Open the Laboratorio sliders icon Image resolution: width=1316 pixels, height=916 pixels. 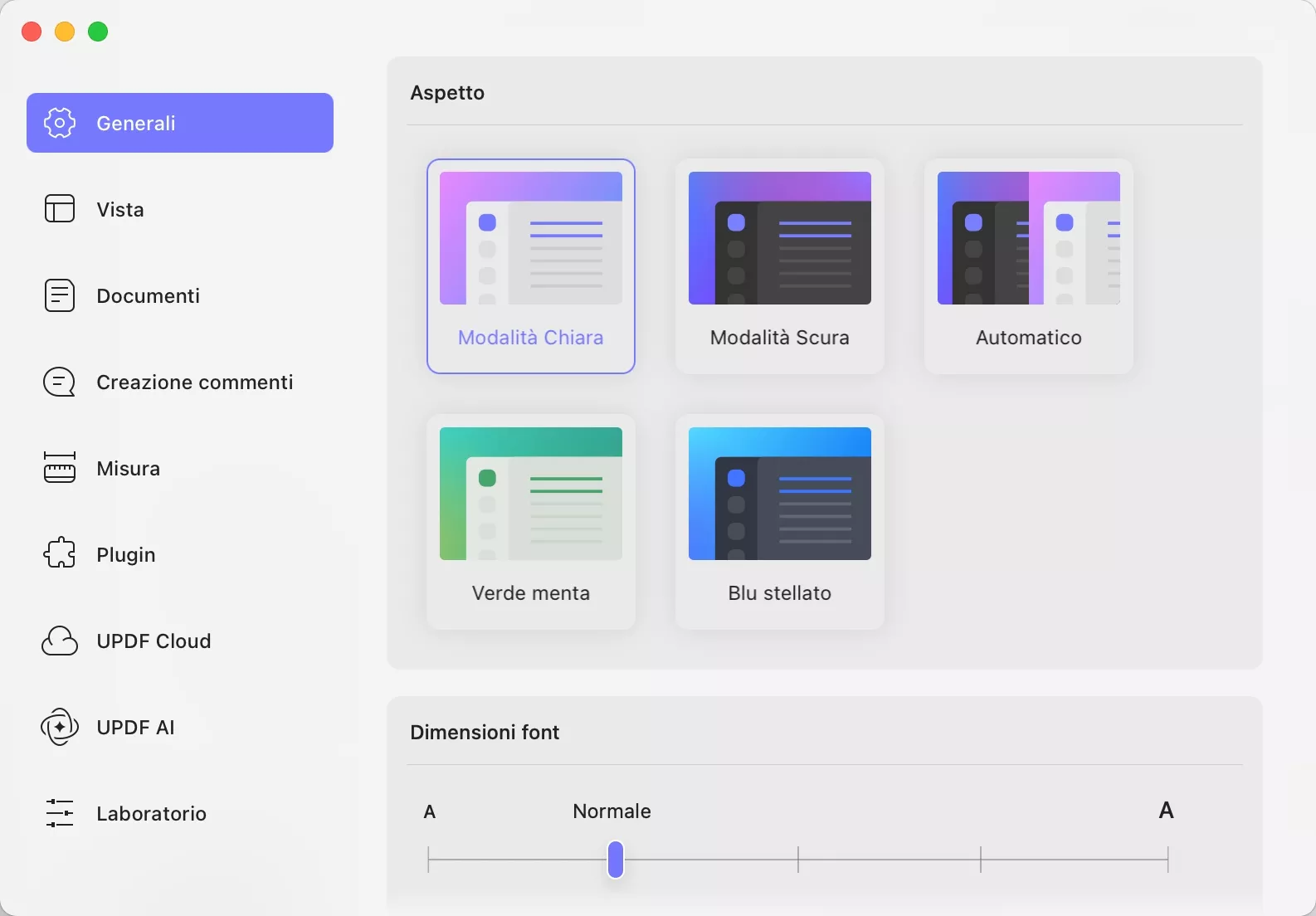tap(60, 813)
